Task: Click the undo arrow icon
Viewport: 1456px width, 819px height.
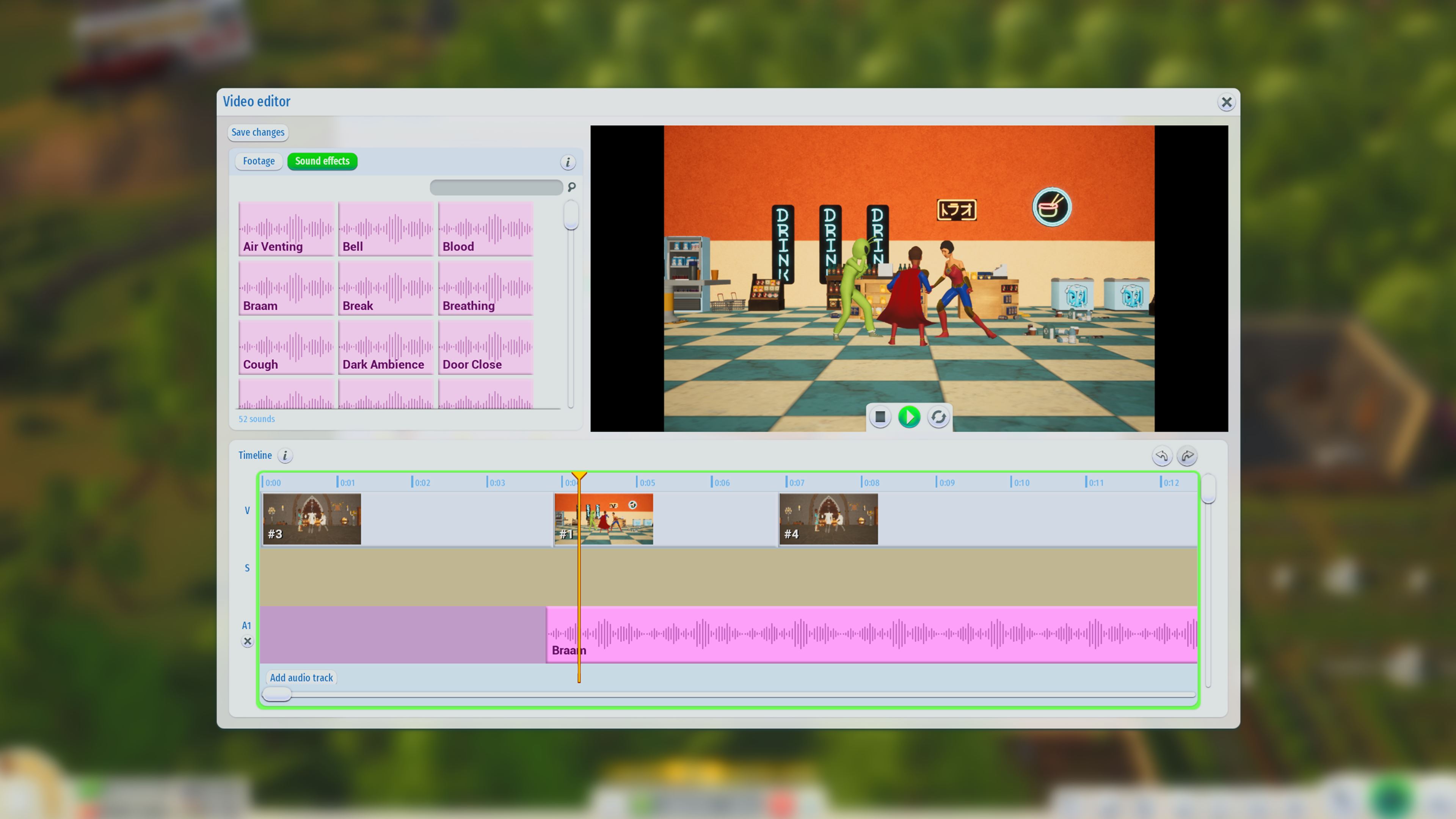Action: [1161, 455]
